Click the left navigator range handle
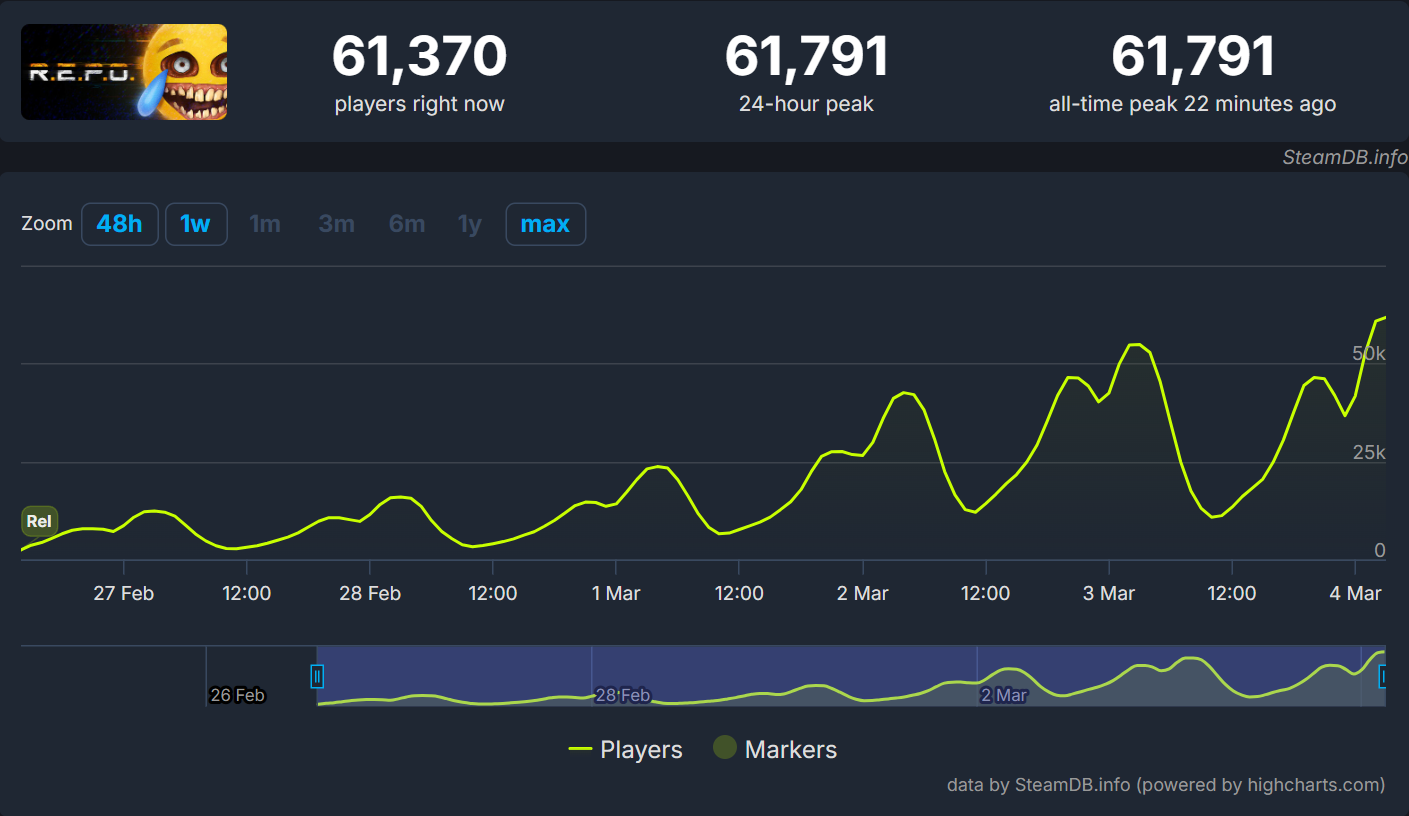Image resolution: width=1409 pixels, height=816 pixels. click(317, 677)
